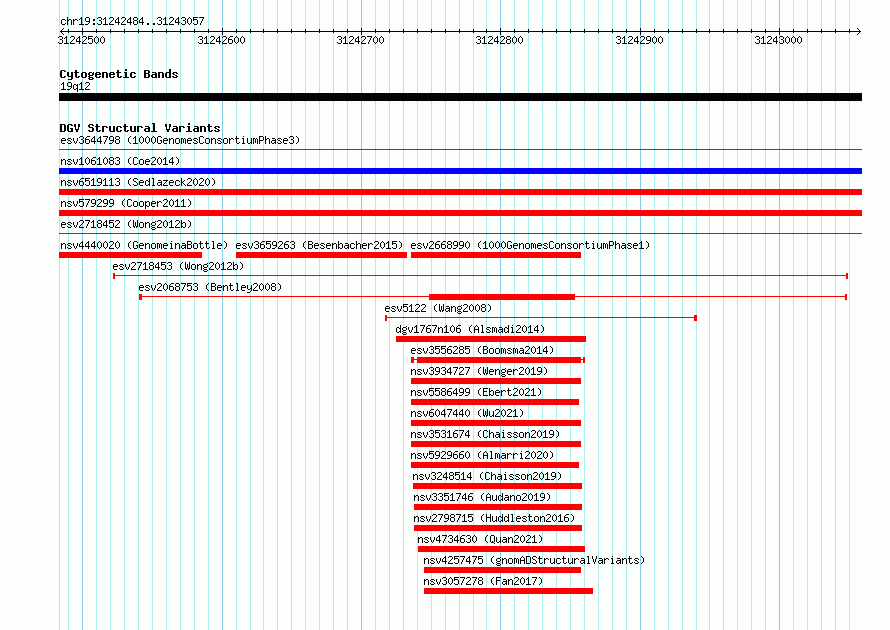Select the red bar under nsv4734630 Quan2021
Screen dimensions: 890x630
[x=501, y=549]
